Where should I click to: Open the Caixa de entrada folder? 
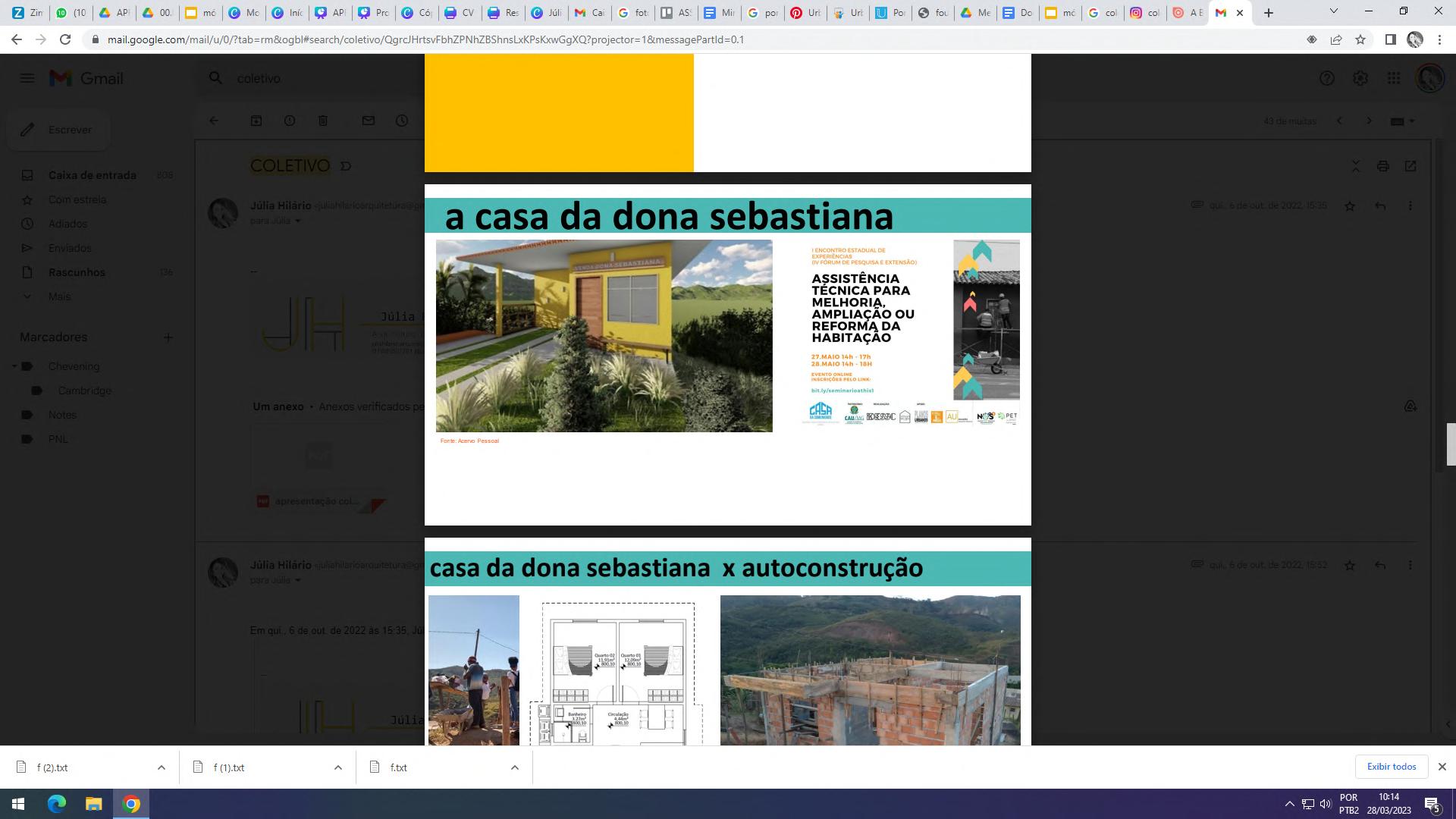click(92, 175)
